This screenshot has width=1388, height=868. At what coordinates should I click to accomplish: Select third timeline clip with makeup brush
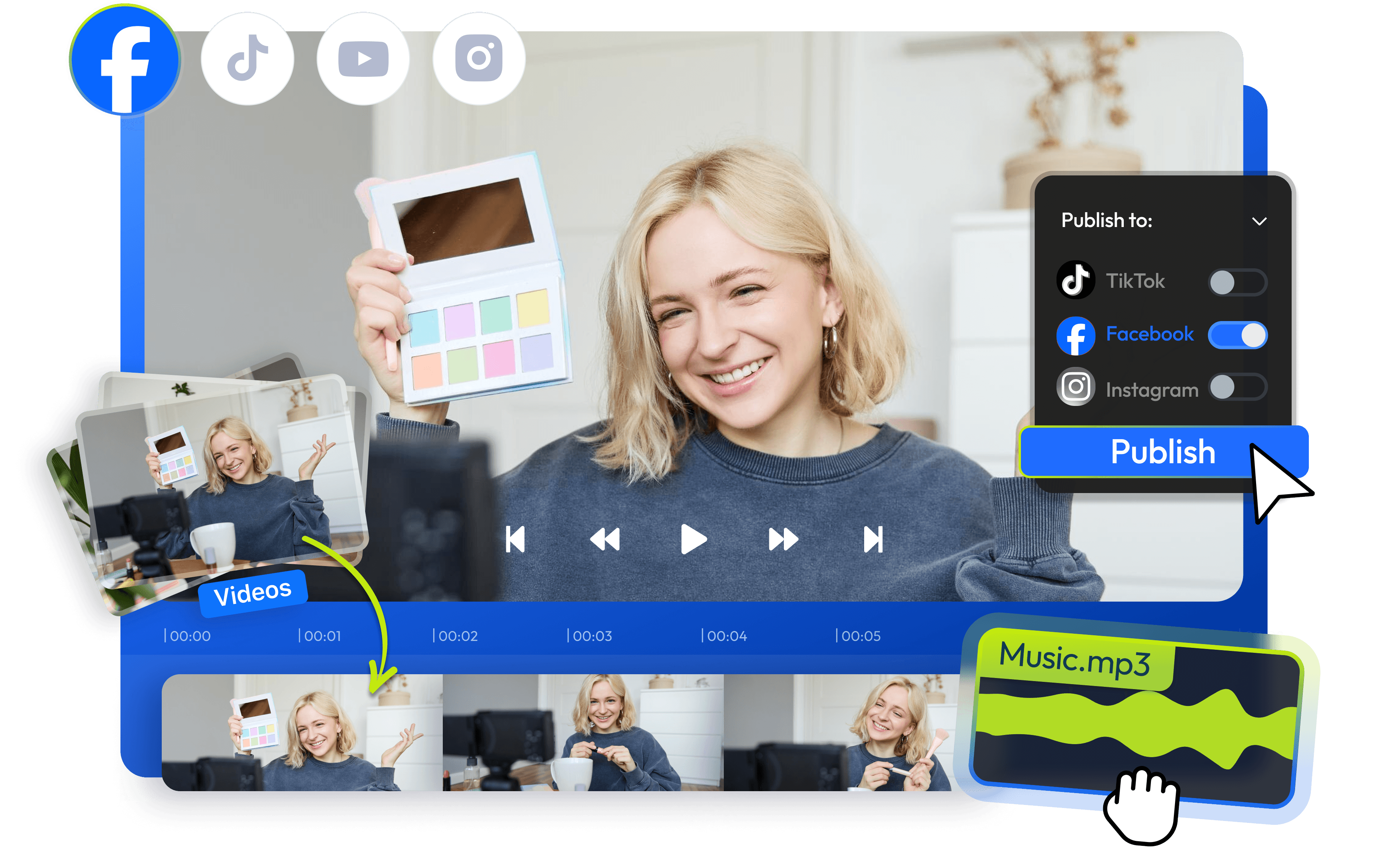[x=841, y=733]
